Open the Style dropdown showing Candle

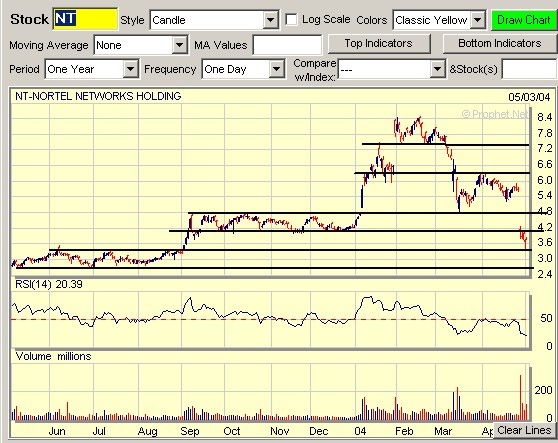[214, 20]
